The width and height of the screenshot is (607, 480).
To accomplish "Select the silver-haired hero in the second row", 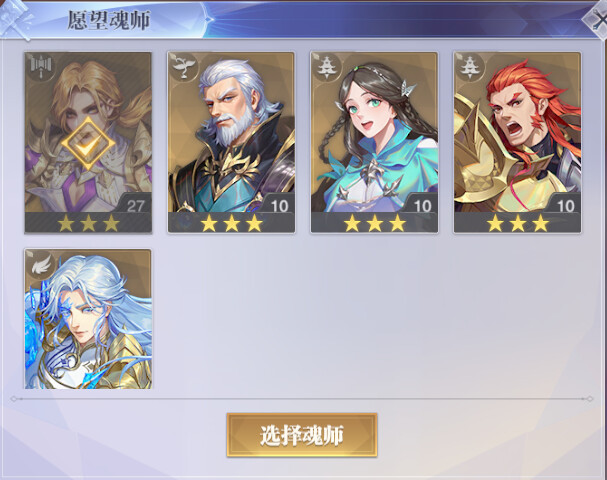I will [x=88, y=319].
